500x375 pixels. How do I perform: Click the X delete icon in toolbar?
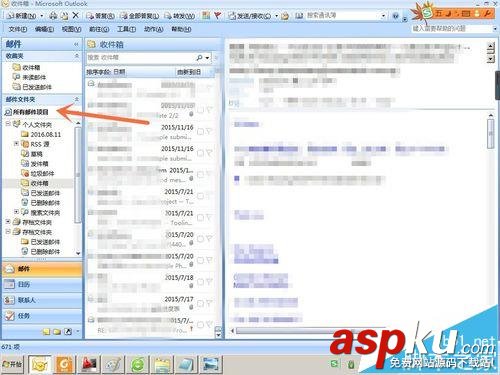(x=76, y=15)
